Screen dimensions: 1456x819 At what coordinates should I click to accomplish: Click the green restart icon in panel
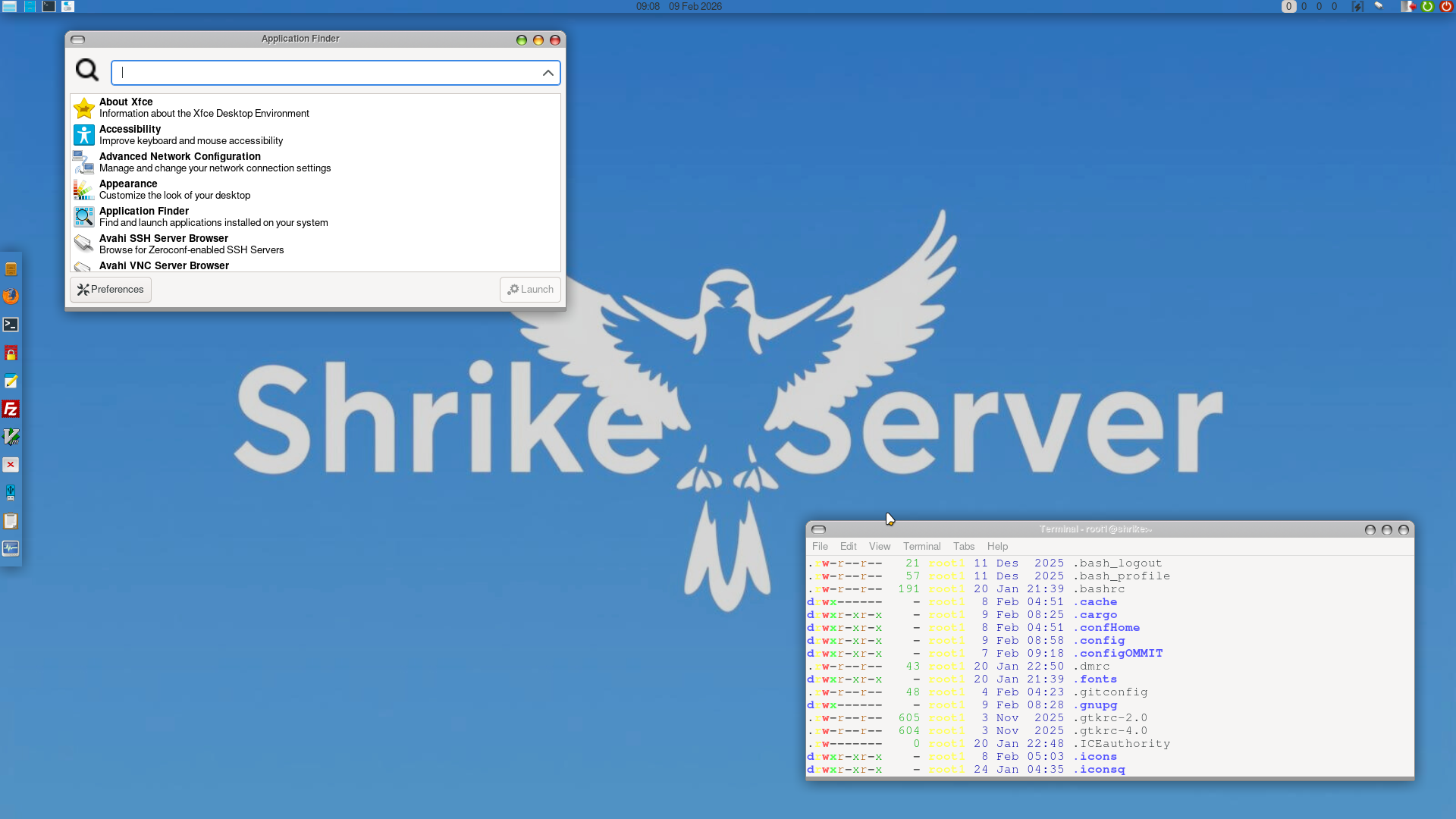1428,6
